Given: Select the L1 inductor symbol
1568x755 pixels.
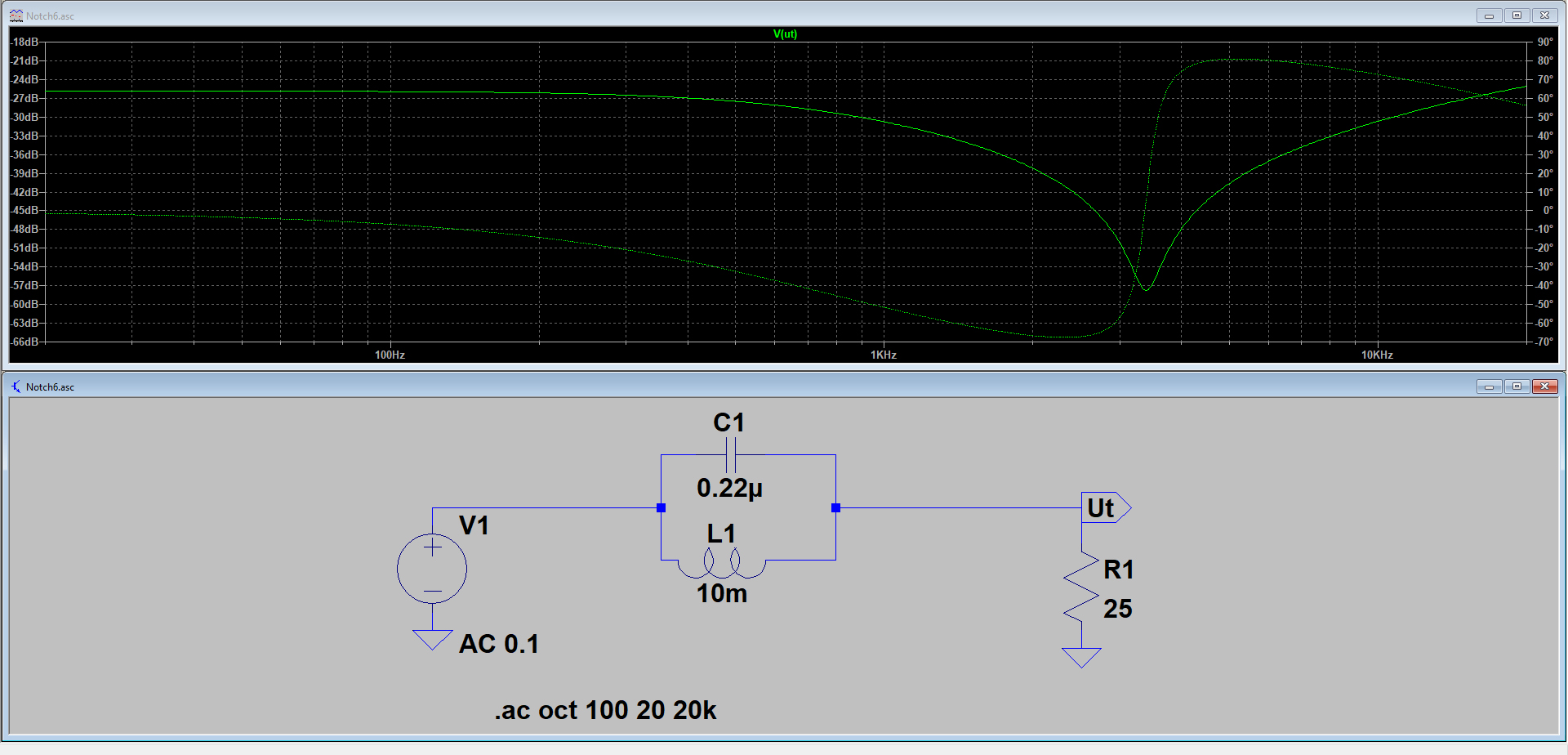Looking at the screenshot, I should click(x=721, y=564).
